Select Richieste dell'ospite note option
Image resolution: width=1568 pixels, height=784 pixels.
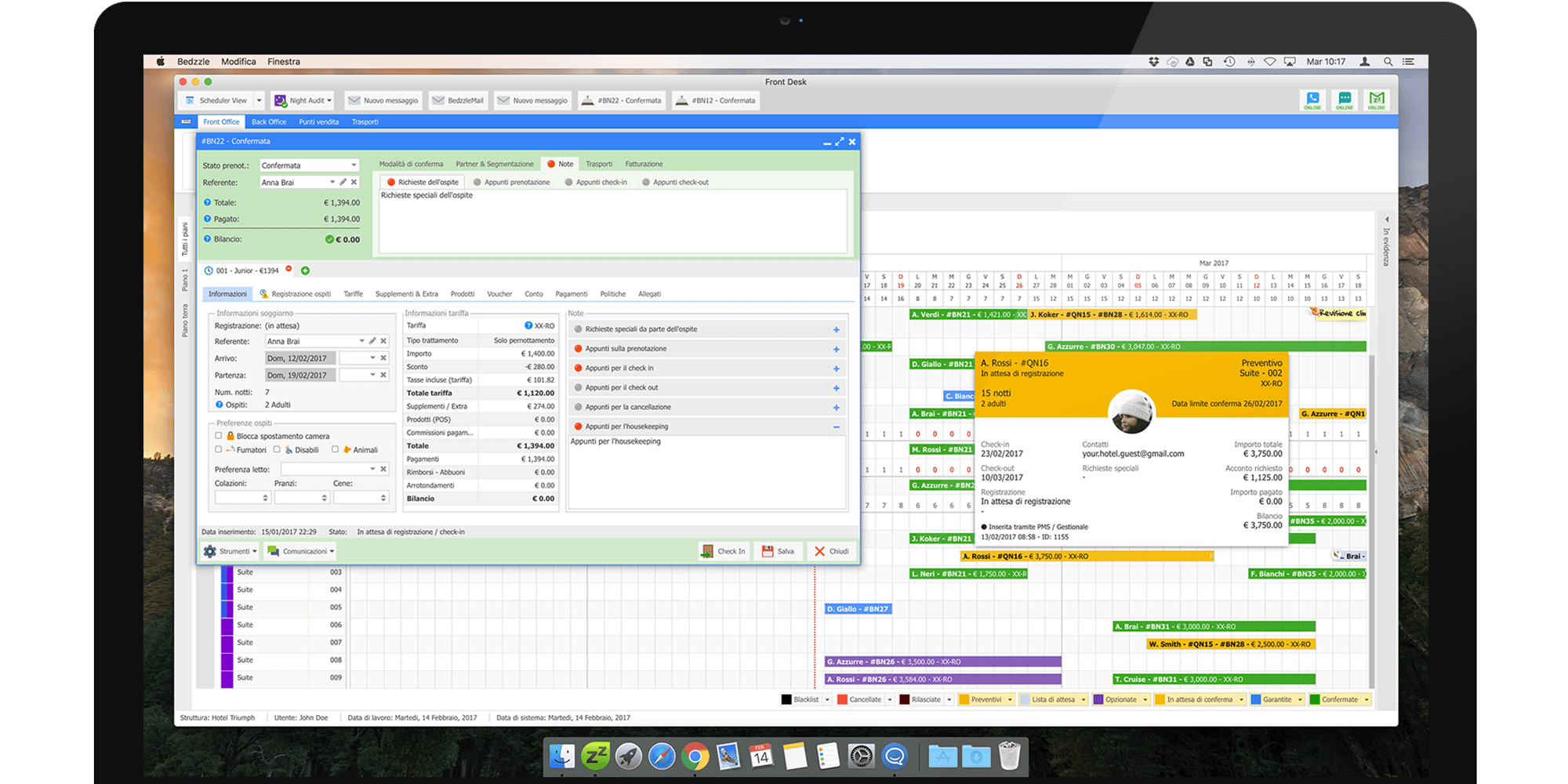tap(423, 182)
